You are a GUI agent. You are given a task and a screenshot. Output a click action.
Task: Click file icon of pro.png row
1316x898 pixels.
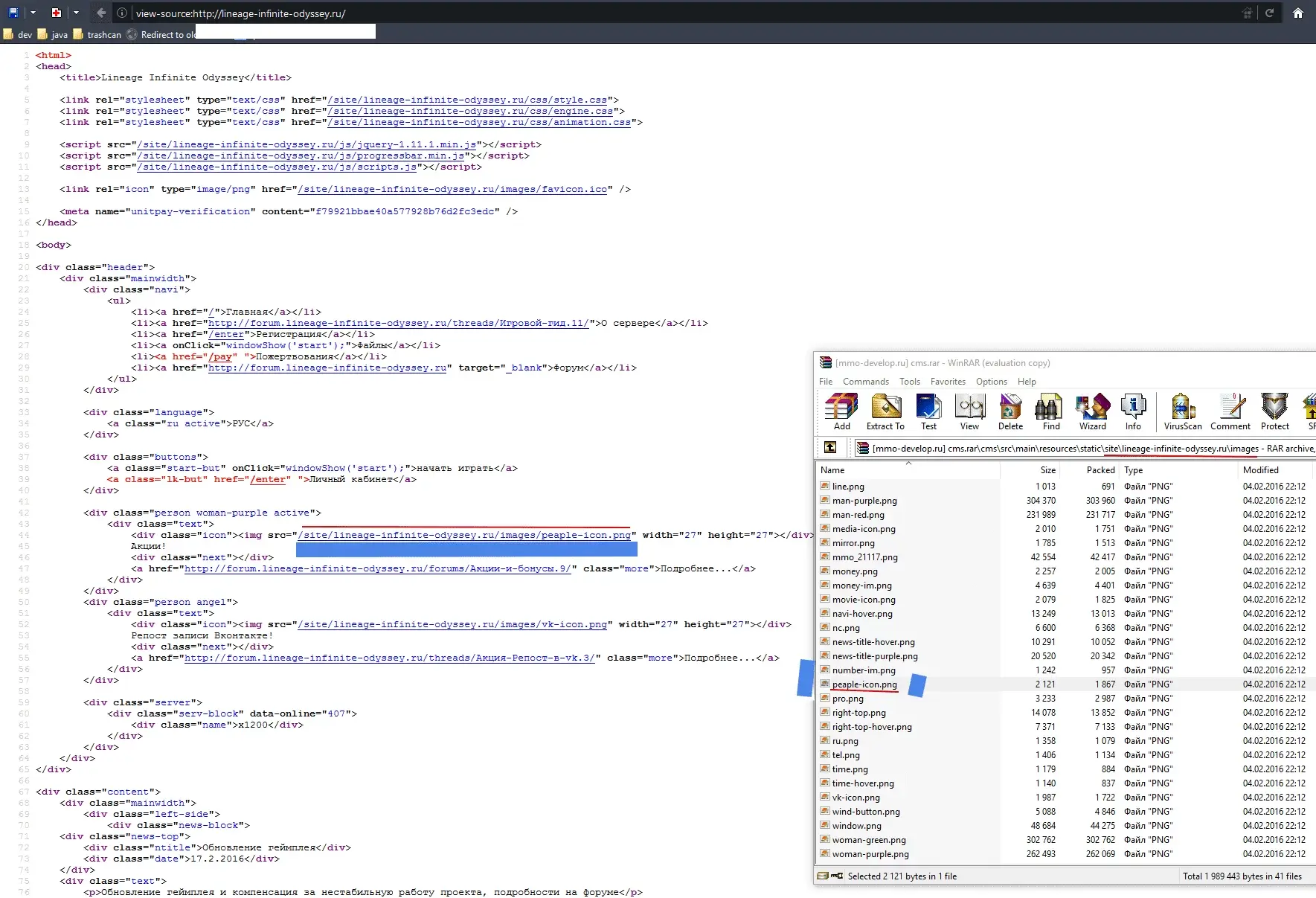pyautogui.click(x=824, y=698)
